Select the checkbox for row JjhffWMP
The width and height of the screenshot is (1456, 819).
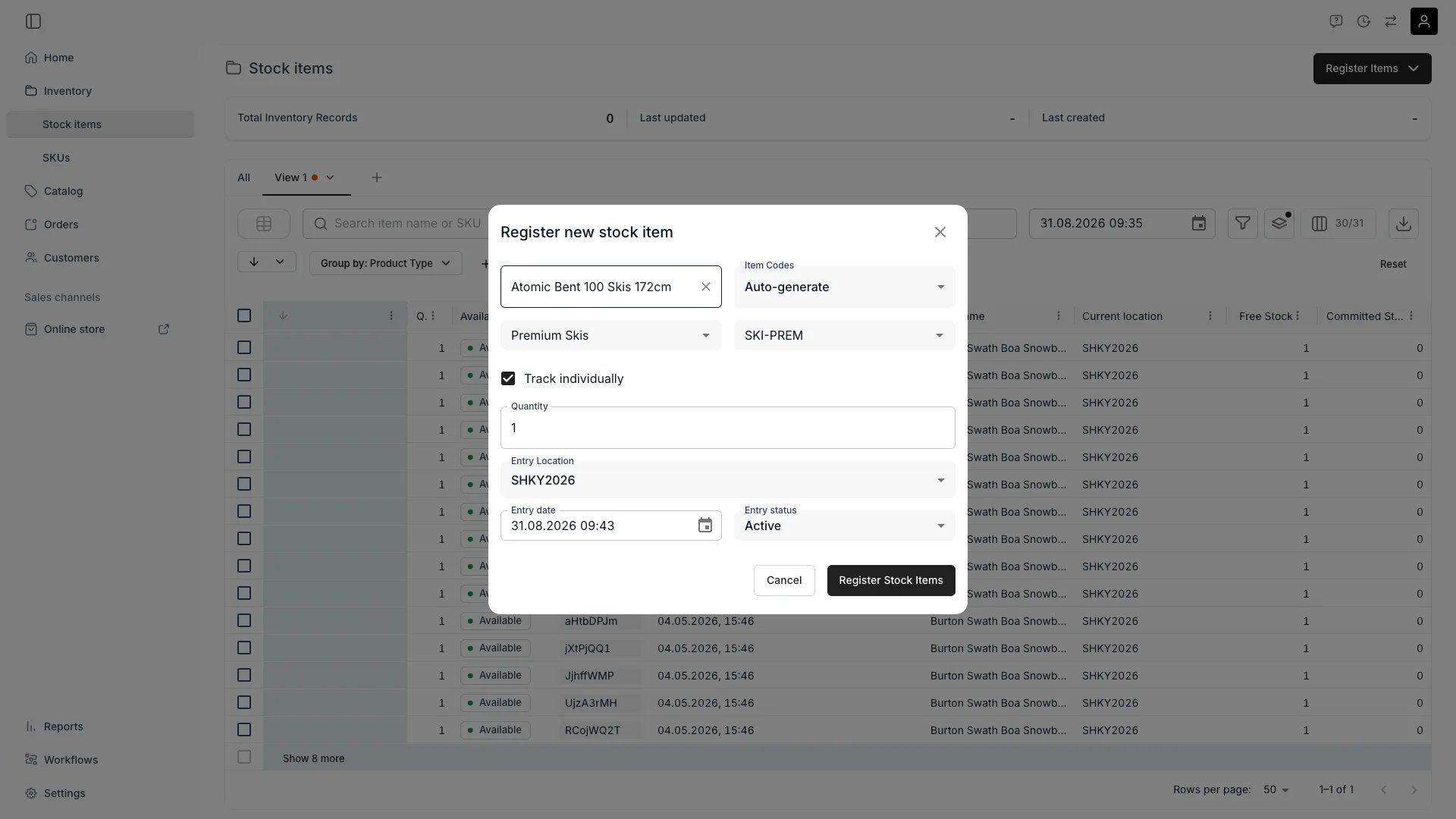(x=244, y=675)
